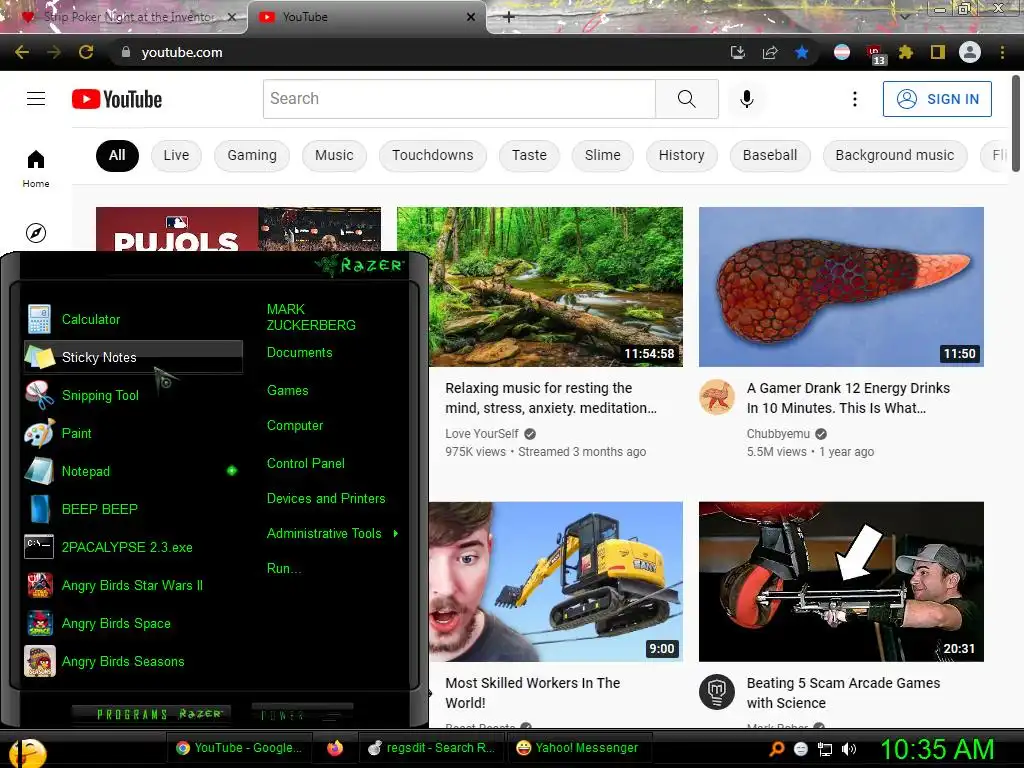The height and width of the screenshot is (768, 1024).
Task: Open the excavator Most Skilled Workers thumbnail
Action: pyautogui.click(x=556, y=581)
